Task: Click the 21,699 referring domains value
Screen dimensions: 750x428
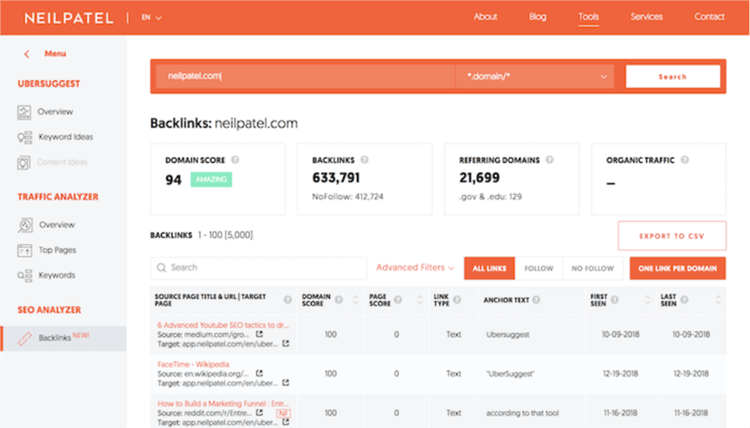Action: (x=479, y=178)
